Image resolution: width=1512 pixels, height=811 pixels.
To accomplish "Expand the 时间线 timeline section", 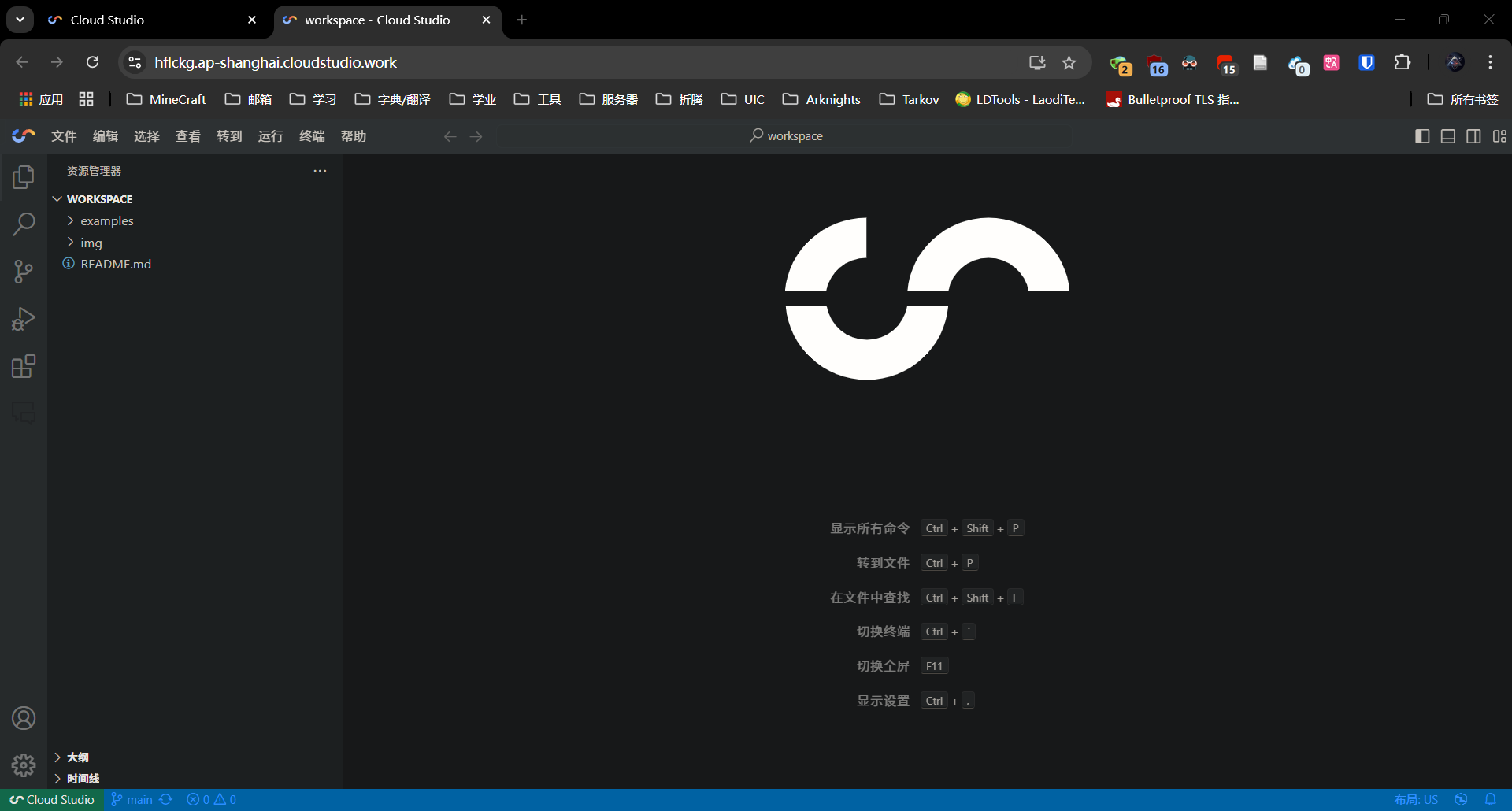I will (x=195, y=778).
